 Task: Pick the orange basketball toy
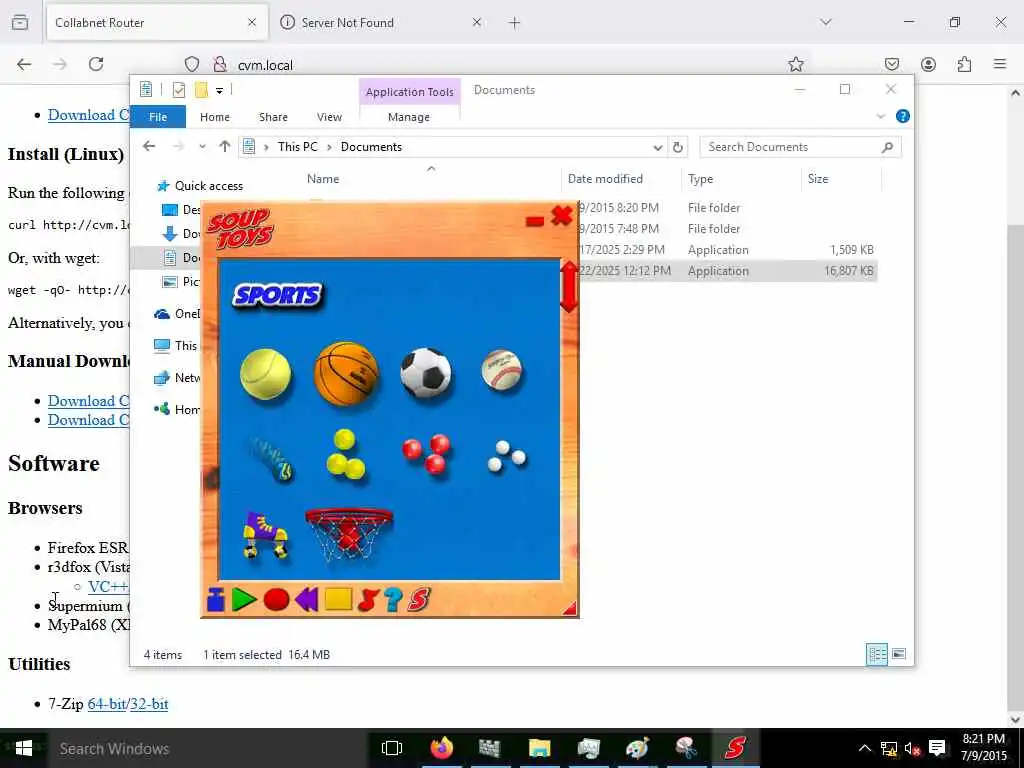[346, 373]
